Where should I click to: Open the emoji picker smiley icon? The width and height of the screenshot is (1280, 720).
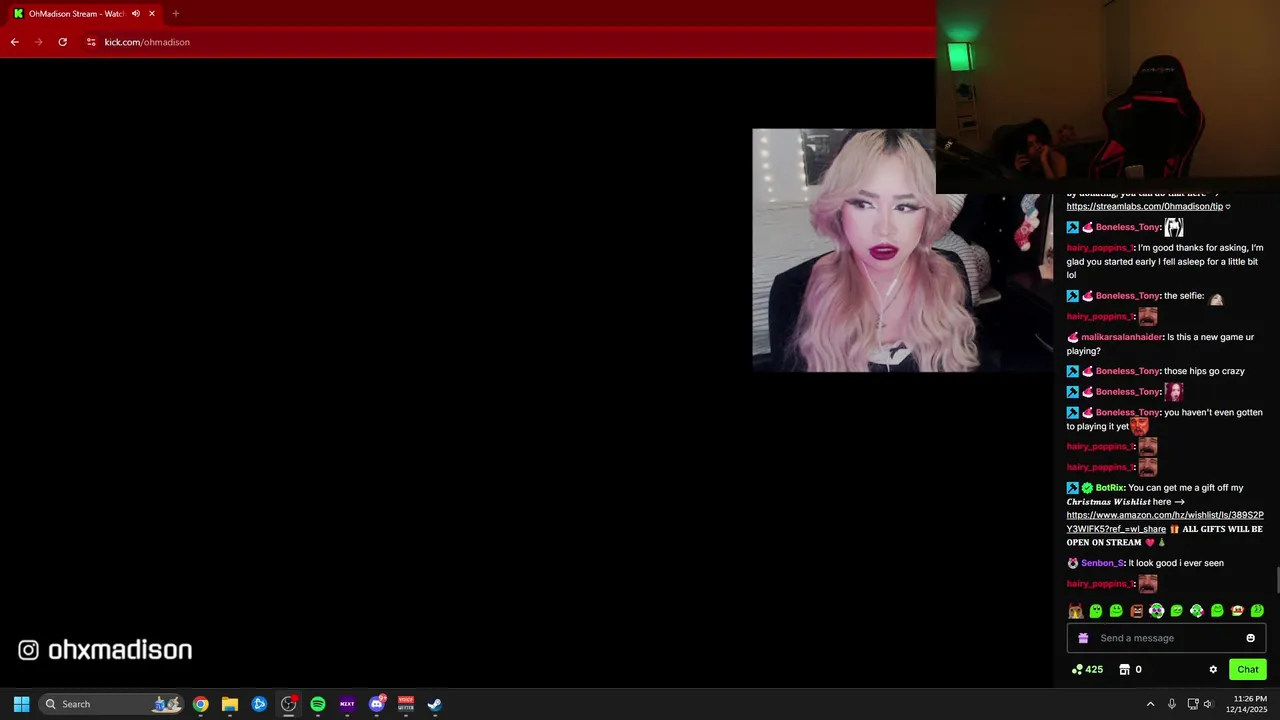pos(1250,638)
